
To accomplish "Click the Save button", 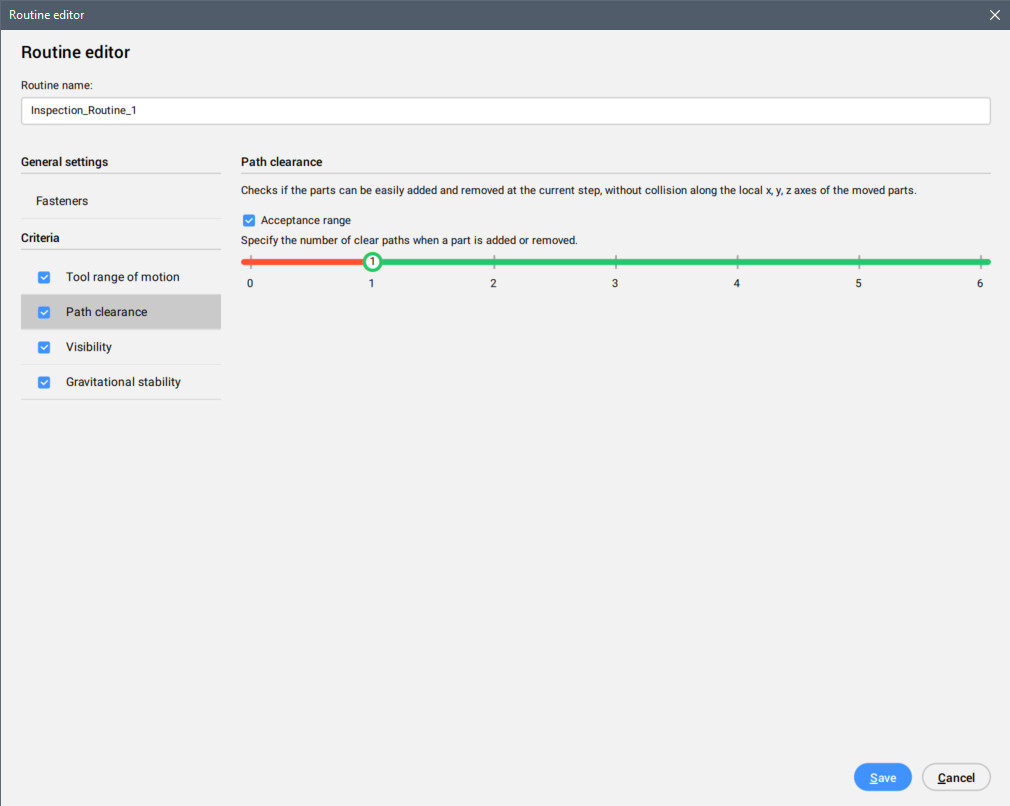I will click(882, 777).
